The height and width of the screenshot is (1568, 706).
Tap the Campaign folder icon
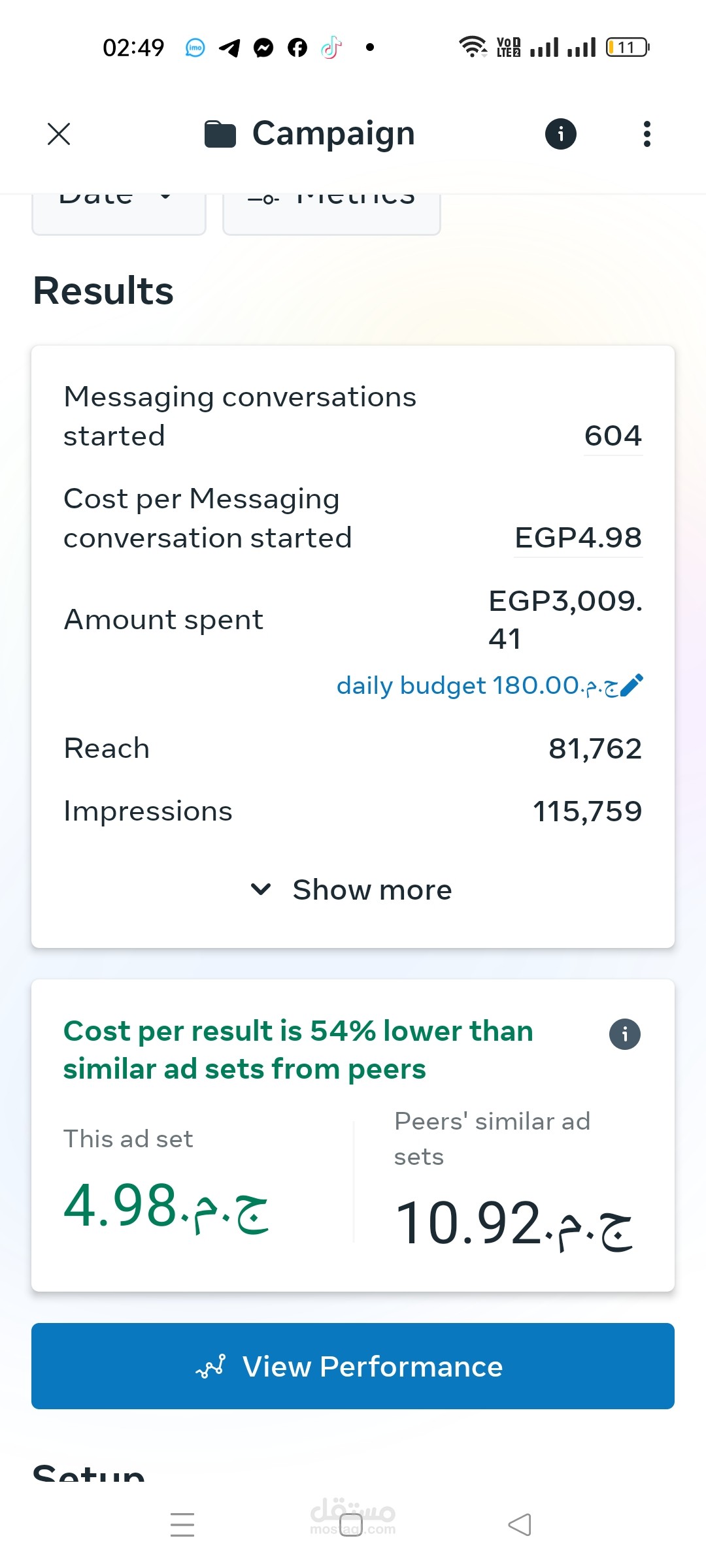(220, 134)
